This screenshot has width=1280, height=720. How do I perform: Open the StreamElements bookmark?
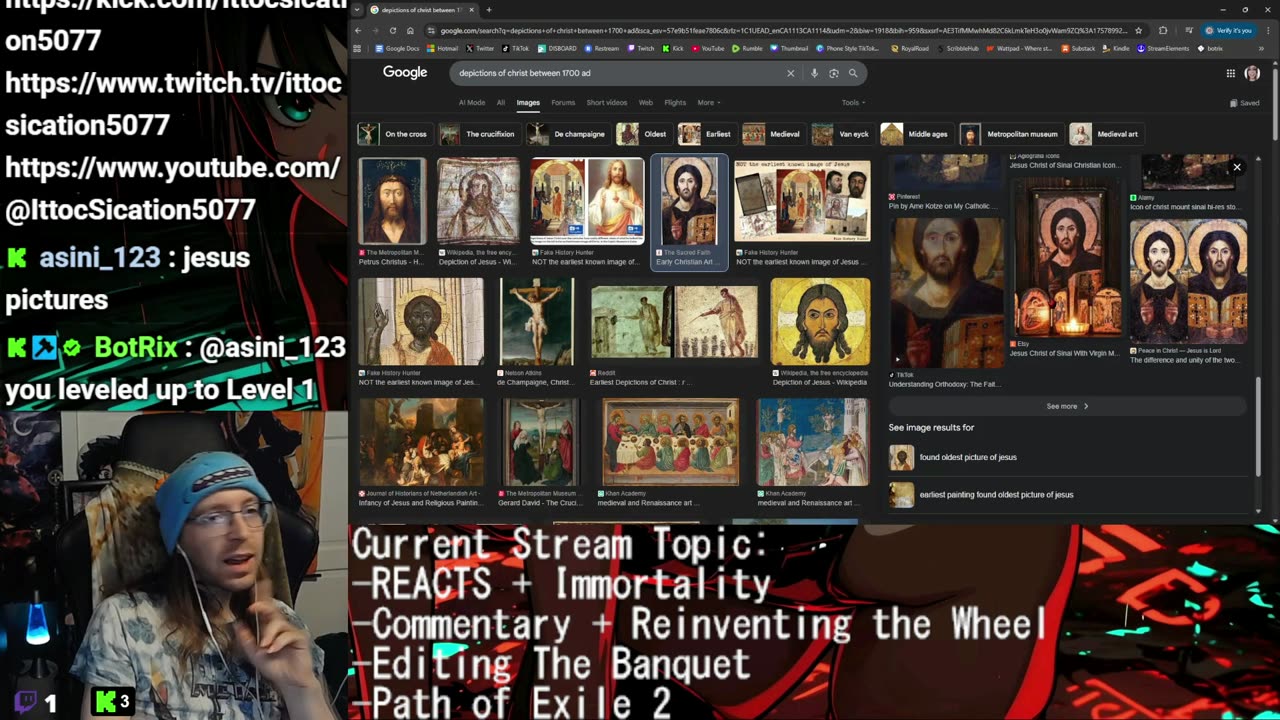(1163, 48)
